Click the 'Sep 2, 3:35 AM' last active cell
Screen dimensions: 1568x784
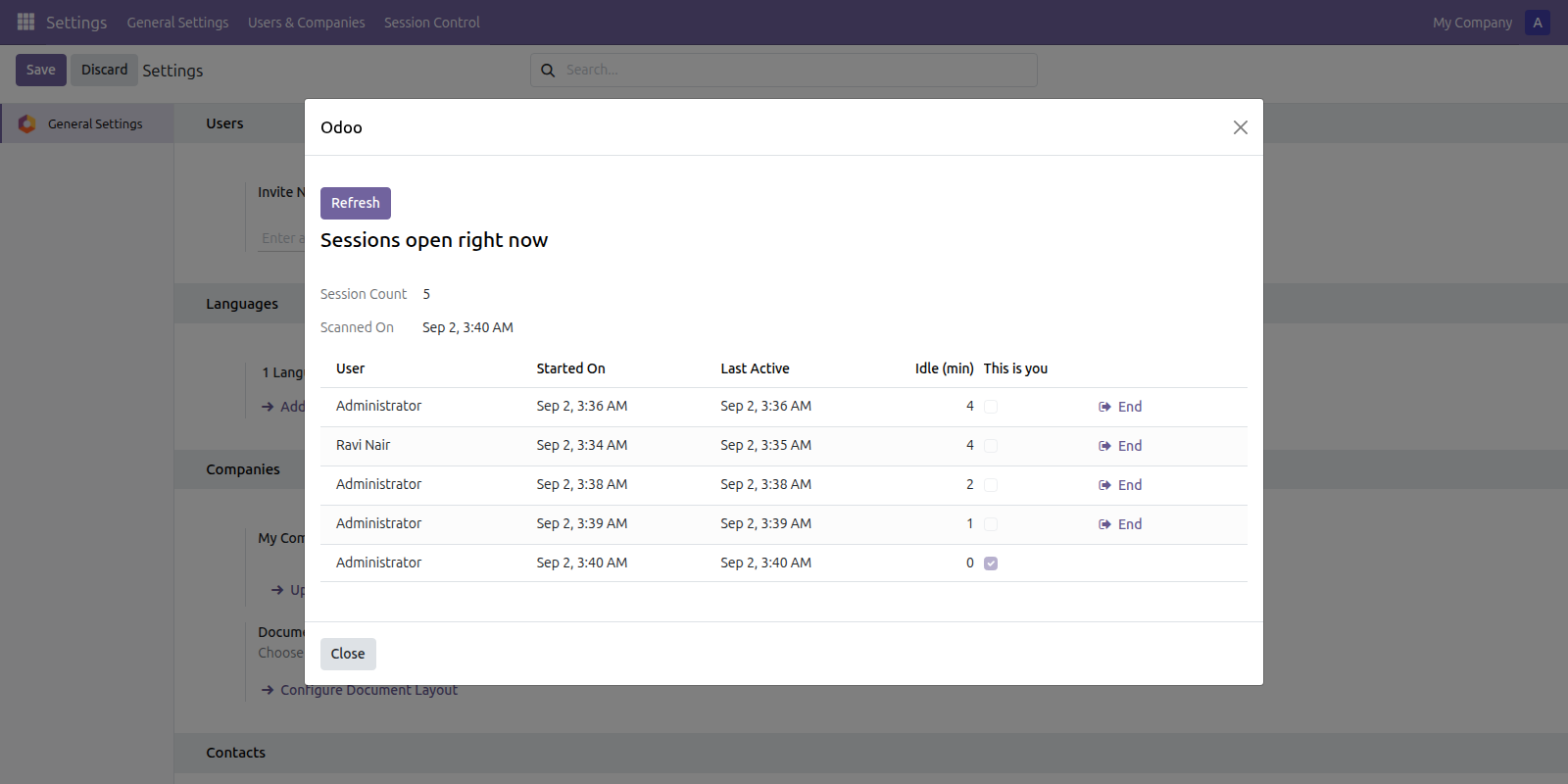tap(765, 445)
